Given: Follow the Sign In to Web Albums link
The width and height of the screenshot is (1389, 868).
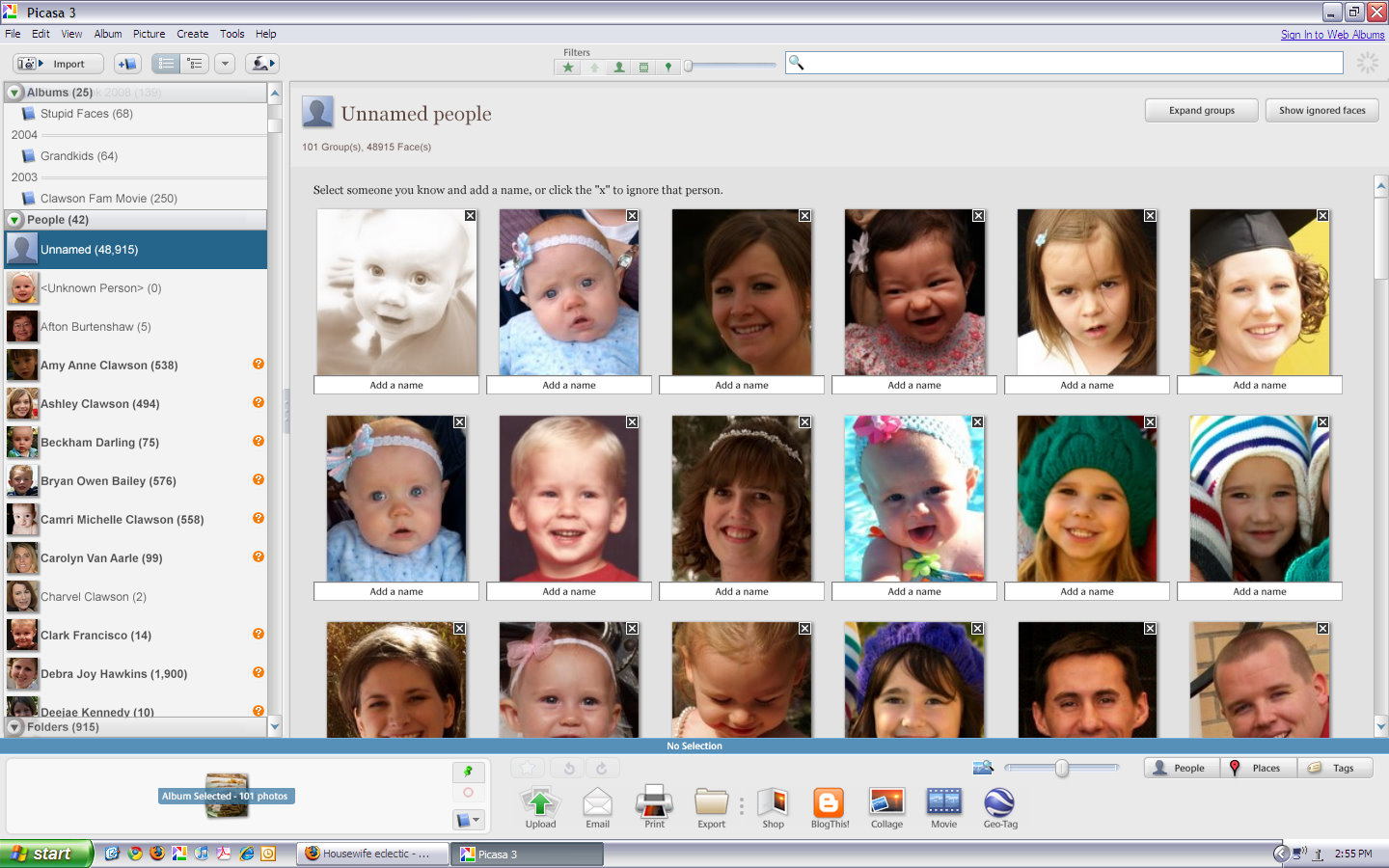Looking at the screenshot, I should click(x=1332, y=35).
